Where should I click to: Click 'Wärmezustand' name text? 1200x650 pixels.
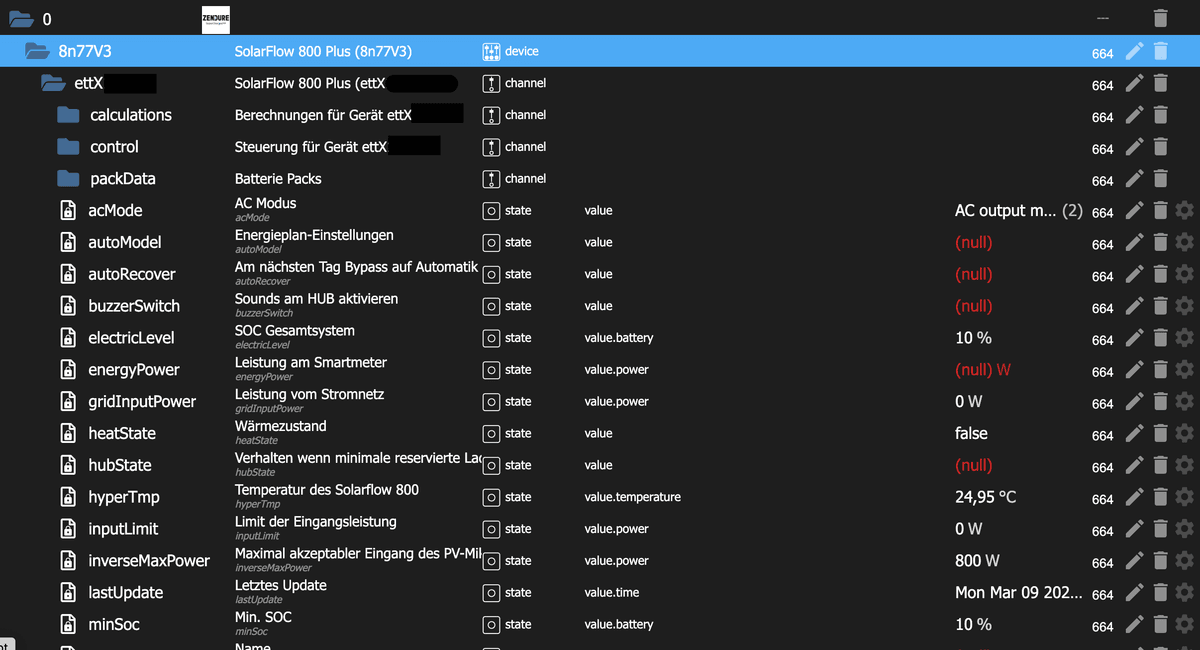[x=281, y=426]
